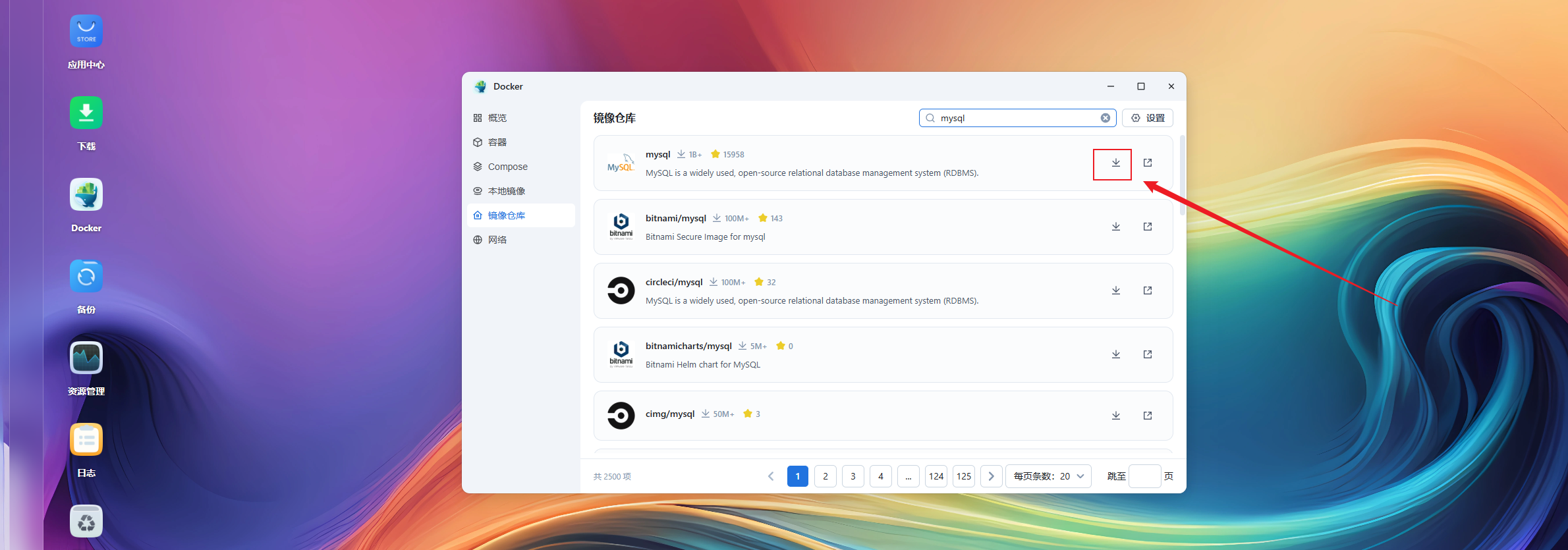The height and width of the screenshot is (550, 1568).
Task: Click the mysql 15958 star count
Action: pyautogui.click(x=728, y=154)
